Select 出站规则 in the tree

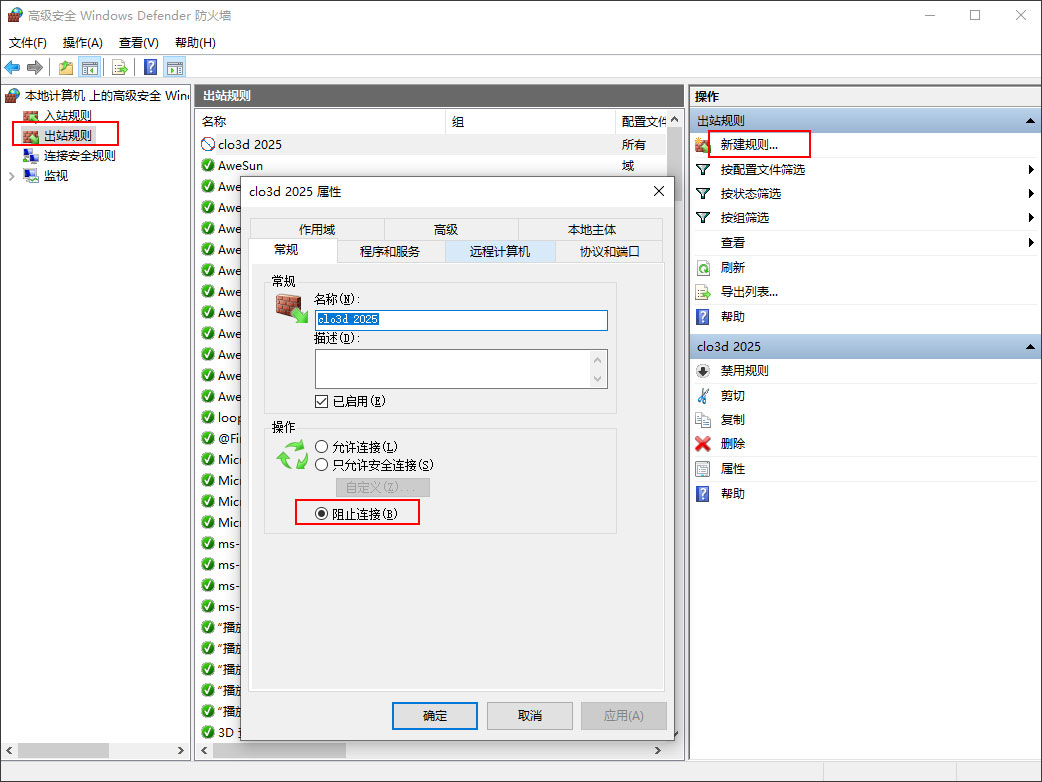67,136
